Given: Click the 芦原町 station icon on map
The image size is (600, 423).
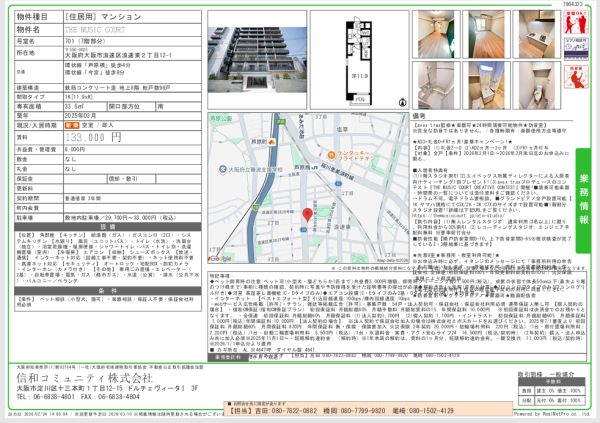Looking at the screenshot, I should (272, 142).
